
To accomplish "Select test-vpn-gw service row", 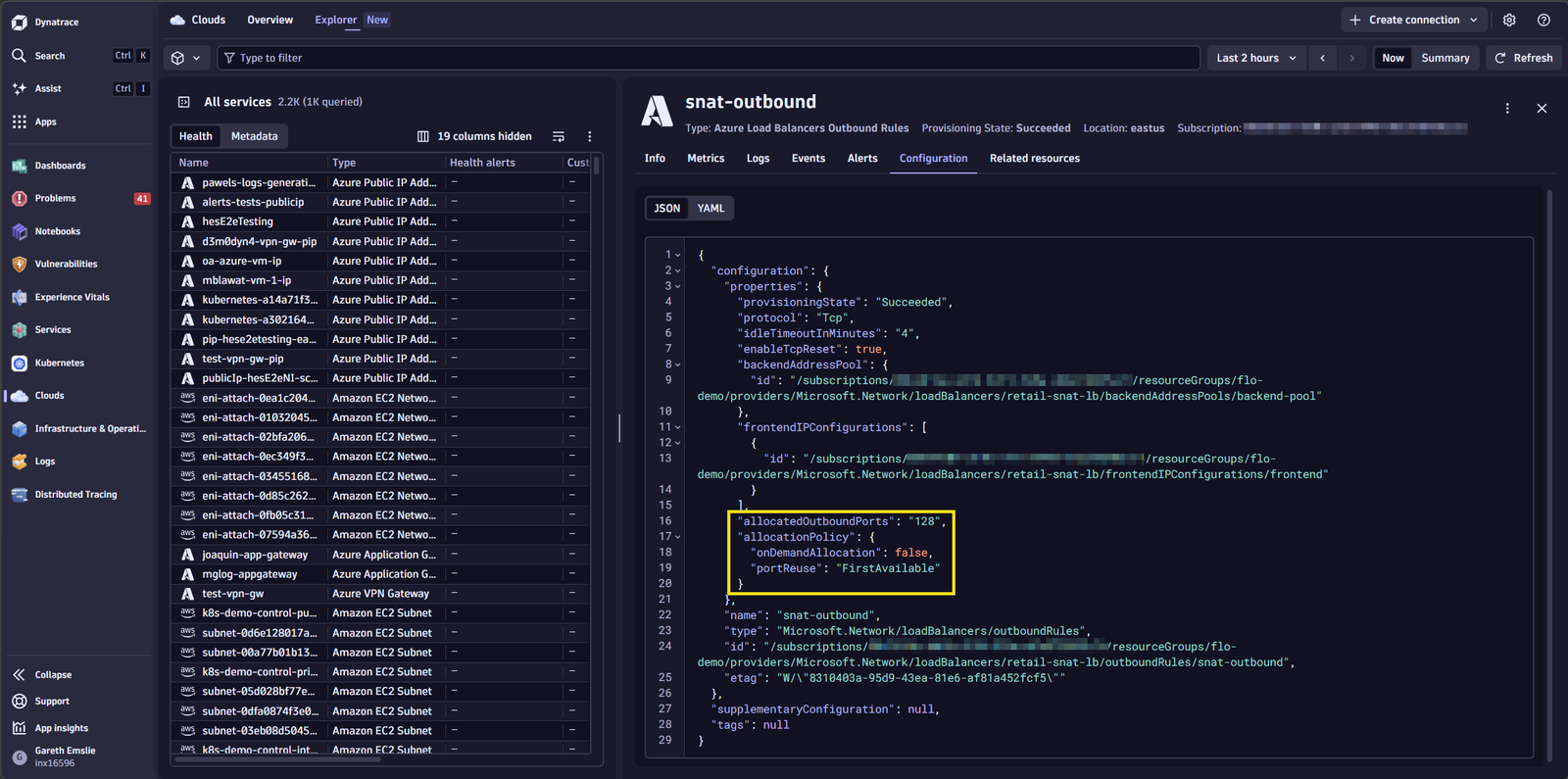I will tap(381, 594).
